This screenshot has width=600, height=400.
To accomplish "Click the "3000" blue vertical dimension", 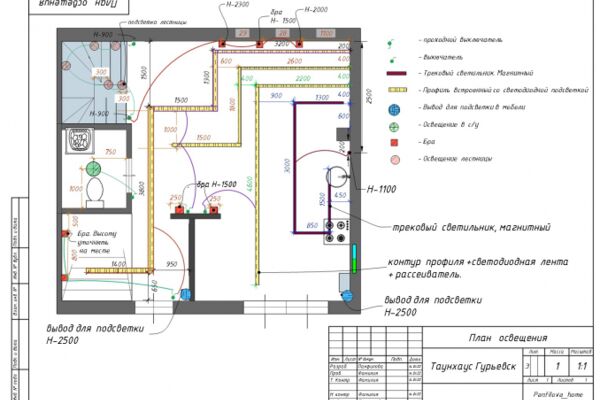I will pos(287,166).
